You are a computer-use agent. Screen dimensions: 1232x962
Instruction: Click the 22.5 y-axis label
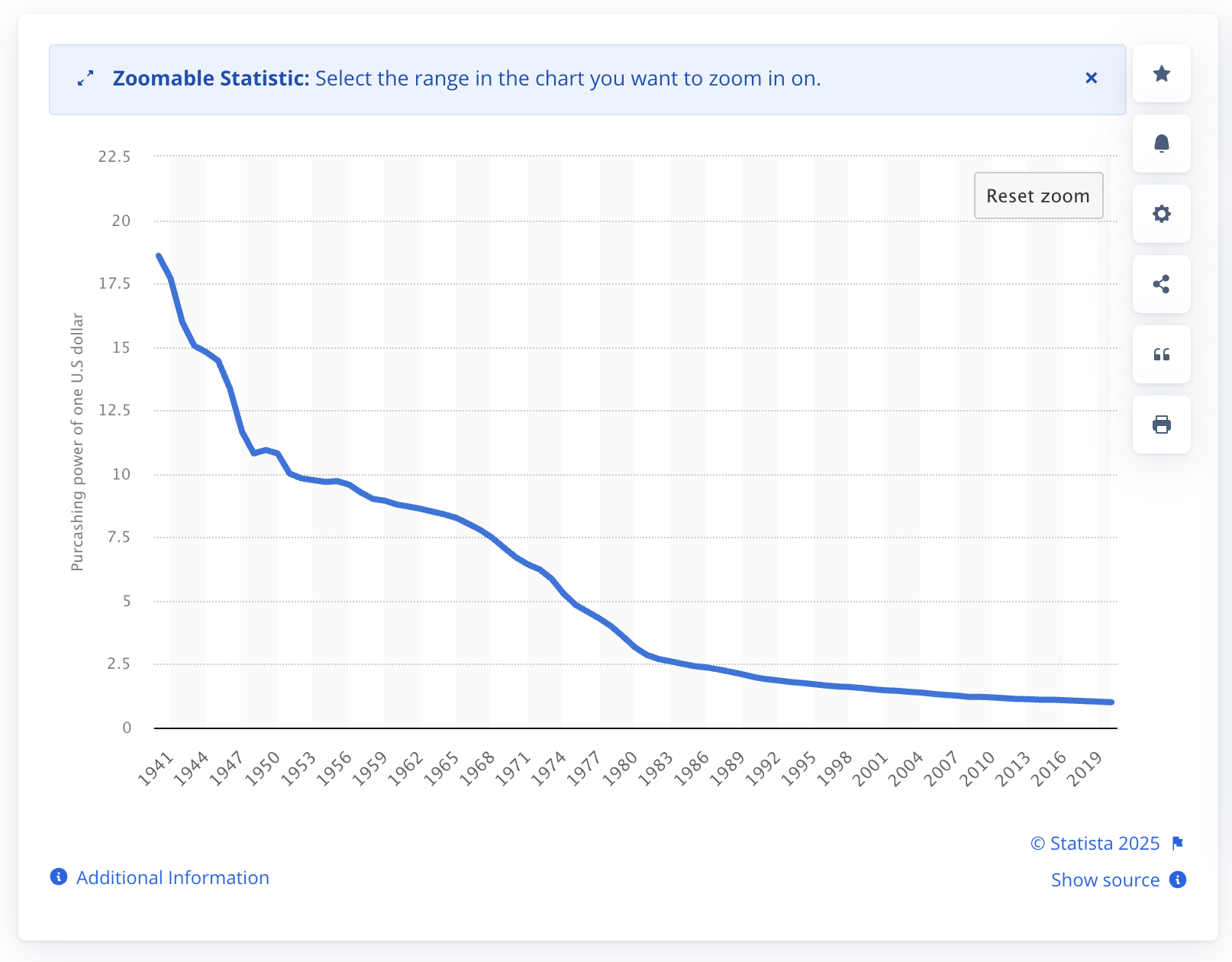[x=114, y=157]
